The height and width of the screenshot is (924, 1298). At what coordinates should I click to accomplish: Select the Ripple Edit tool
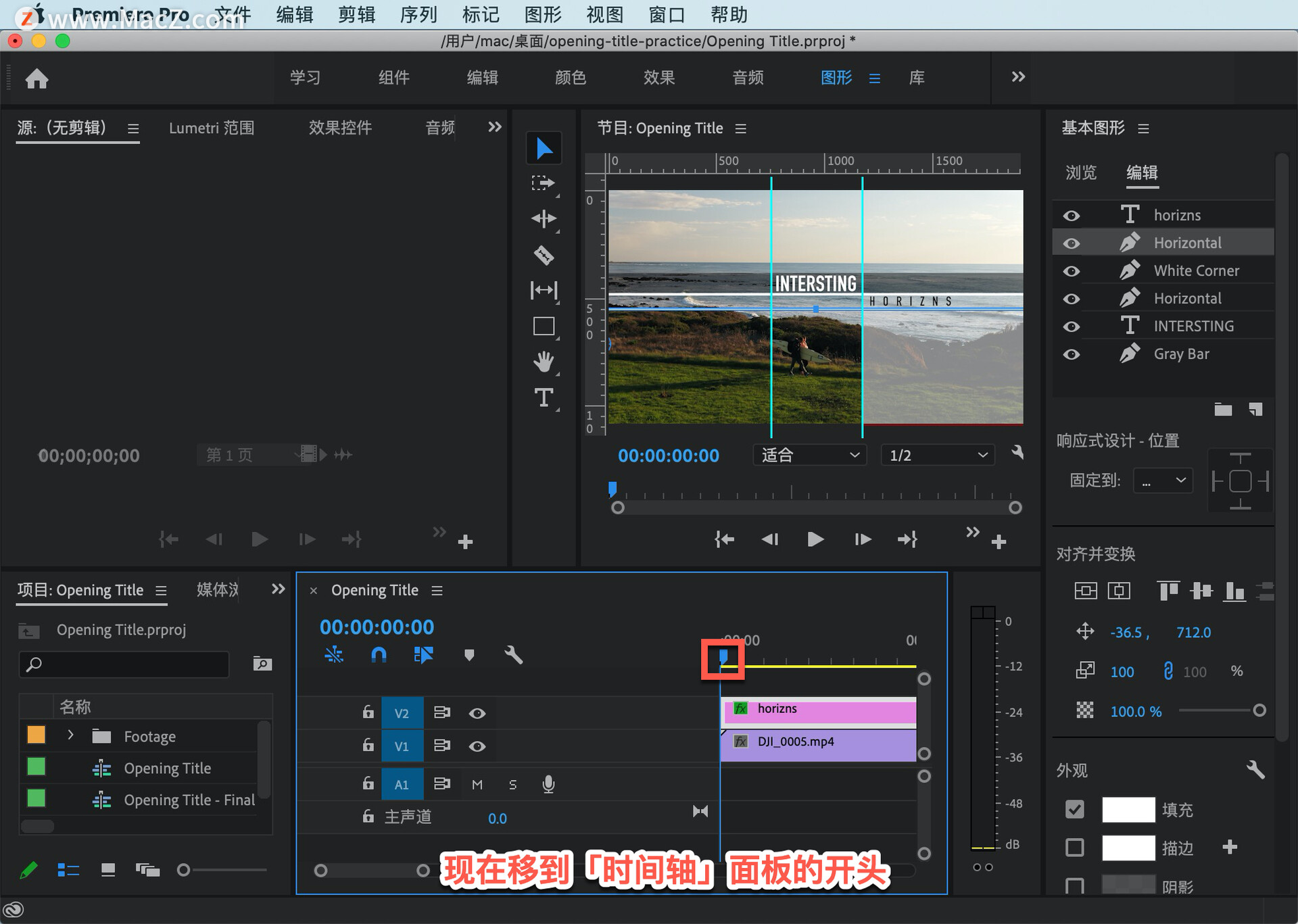(544, 218)
